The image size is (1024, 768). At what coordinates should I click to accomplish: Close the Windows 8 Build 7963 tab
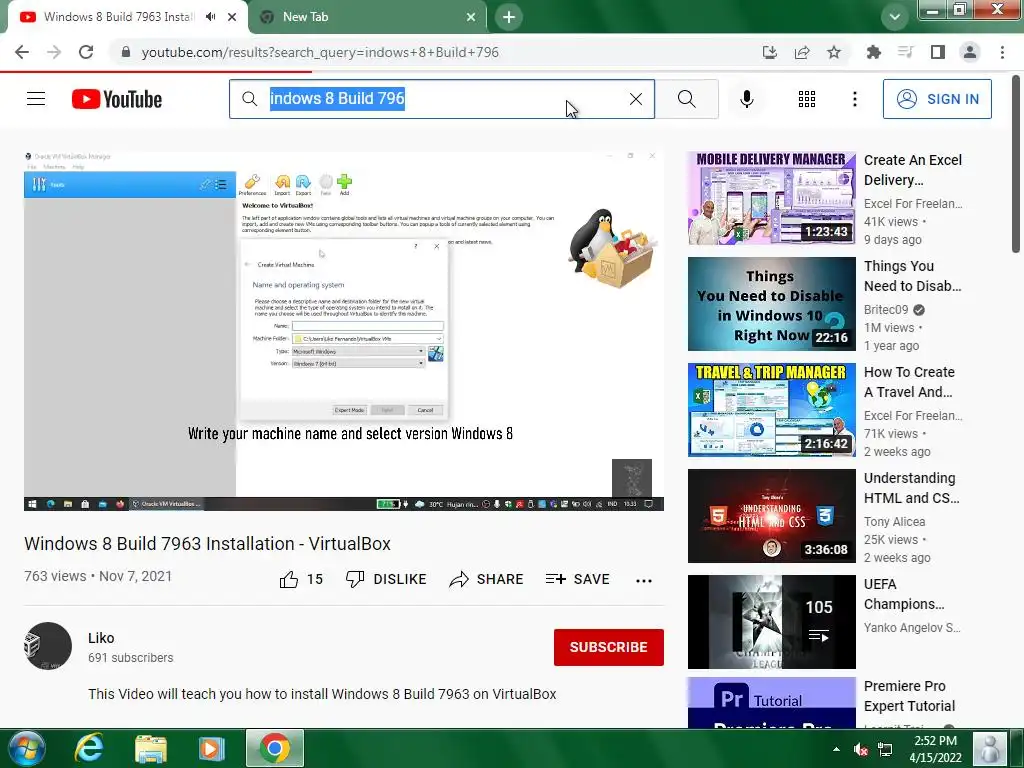(232, 17)
